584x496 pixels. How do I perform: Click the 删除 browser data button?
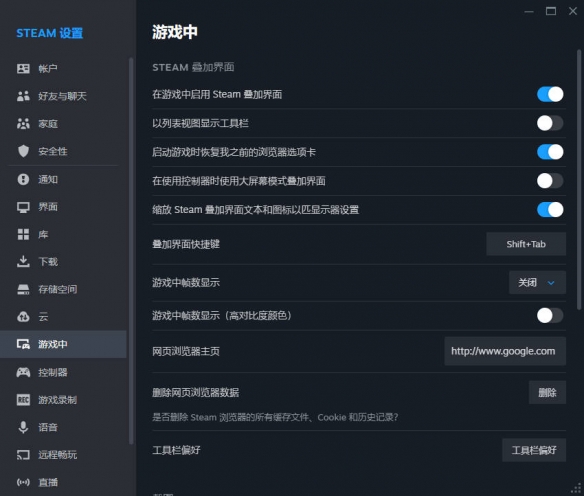tap(547, 392)
